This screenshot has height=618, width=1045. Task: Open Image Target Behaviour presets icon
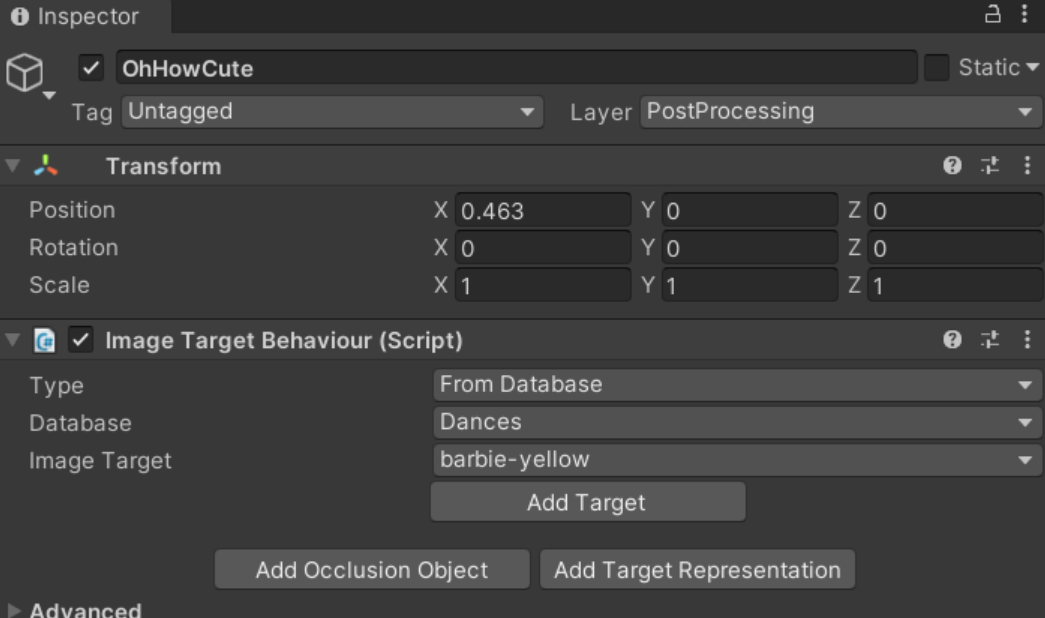pos(989,341)
